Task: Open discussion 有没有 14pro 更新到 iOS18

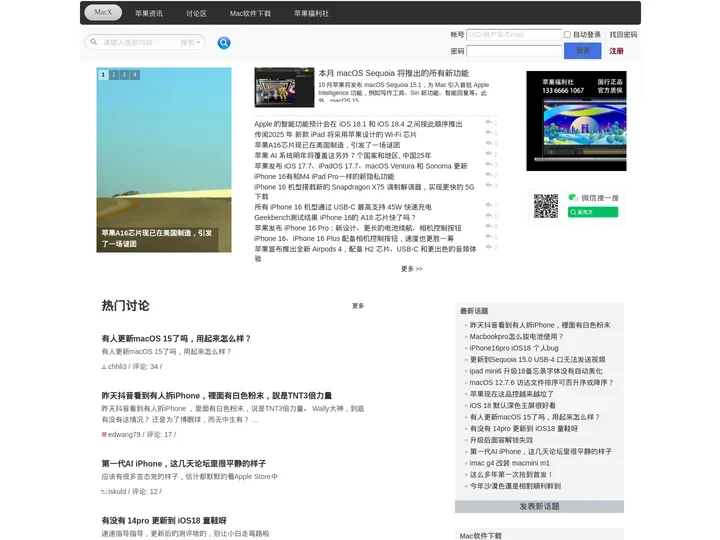Action: pos(164,521)
